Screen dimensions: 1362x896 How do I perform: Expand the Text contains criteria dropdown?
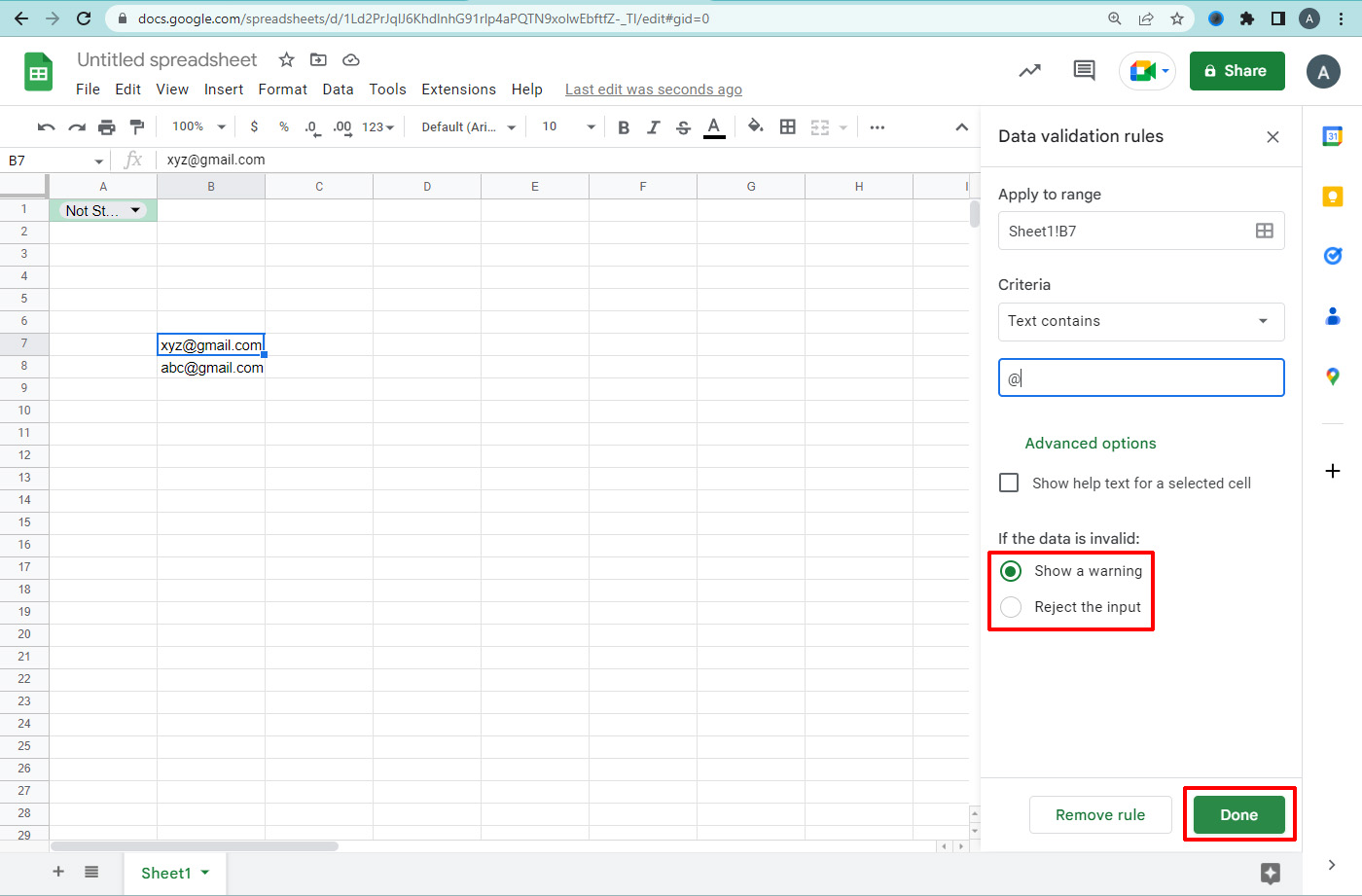(x=1140, y=321)
